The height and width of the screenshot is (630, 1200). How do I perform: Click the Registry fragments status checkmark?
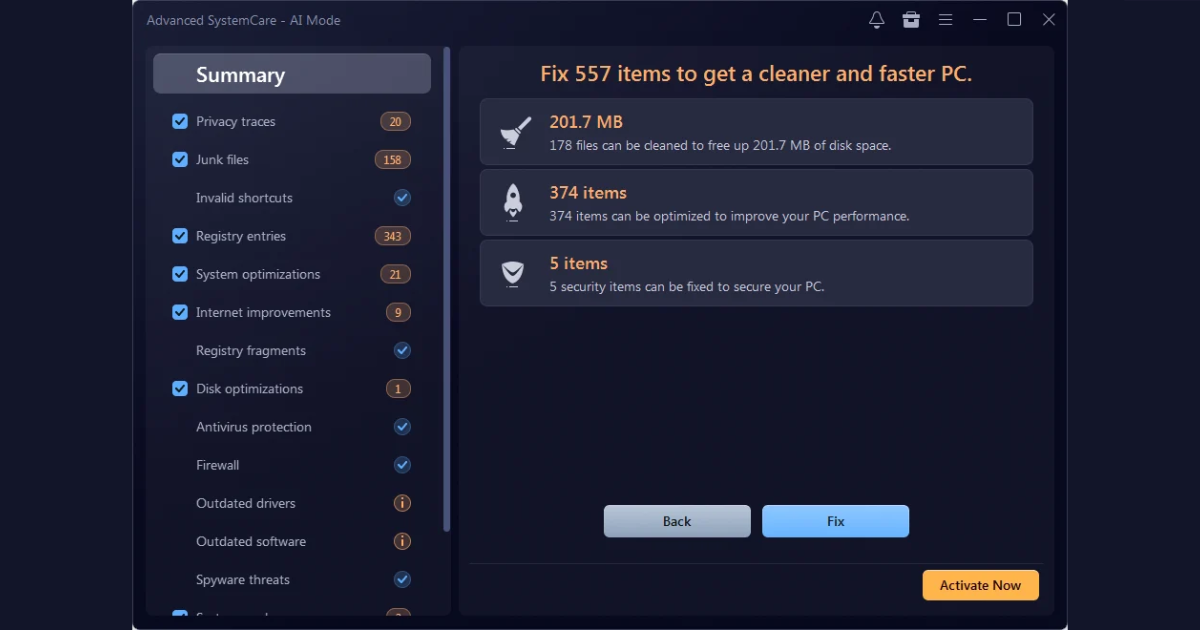(x=402, y=350)
